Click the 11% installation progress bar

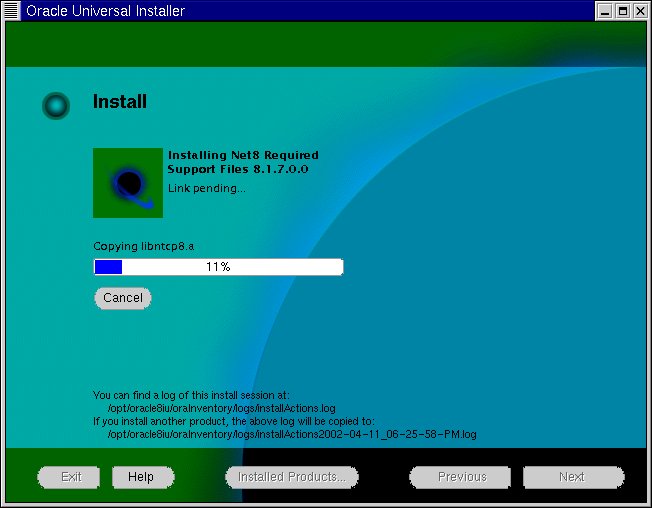(219, 267)
